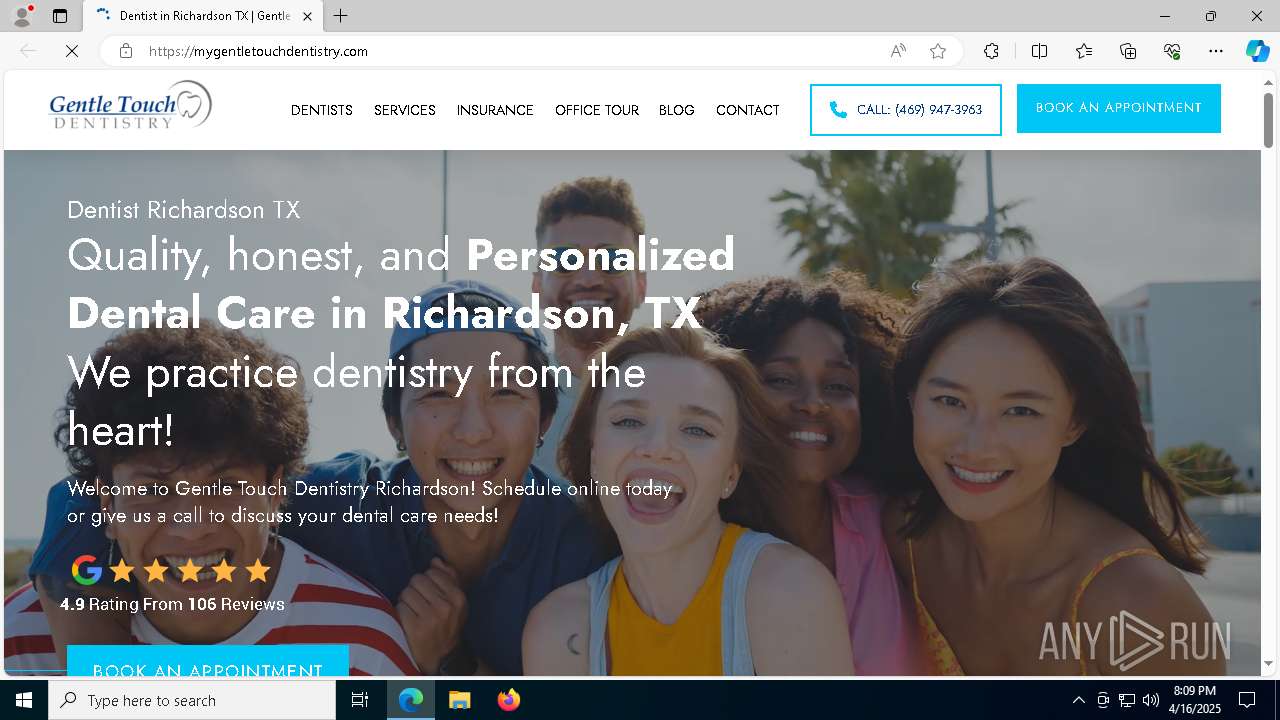Open the tab actions menu icon
1280x720 pixels.
coord(60,16)
